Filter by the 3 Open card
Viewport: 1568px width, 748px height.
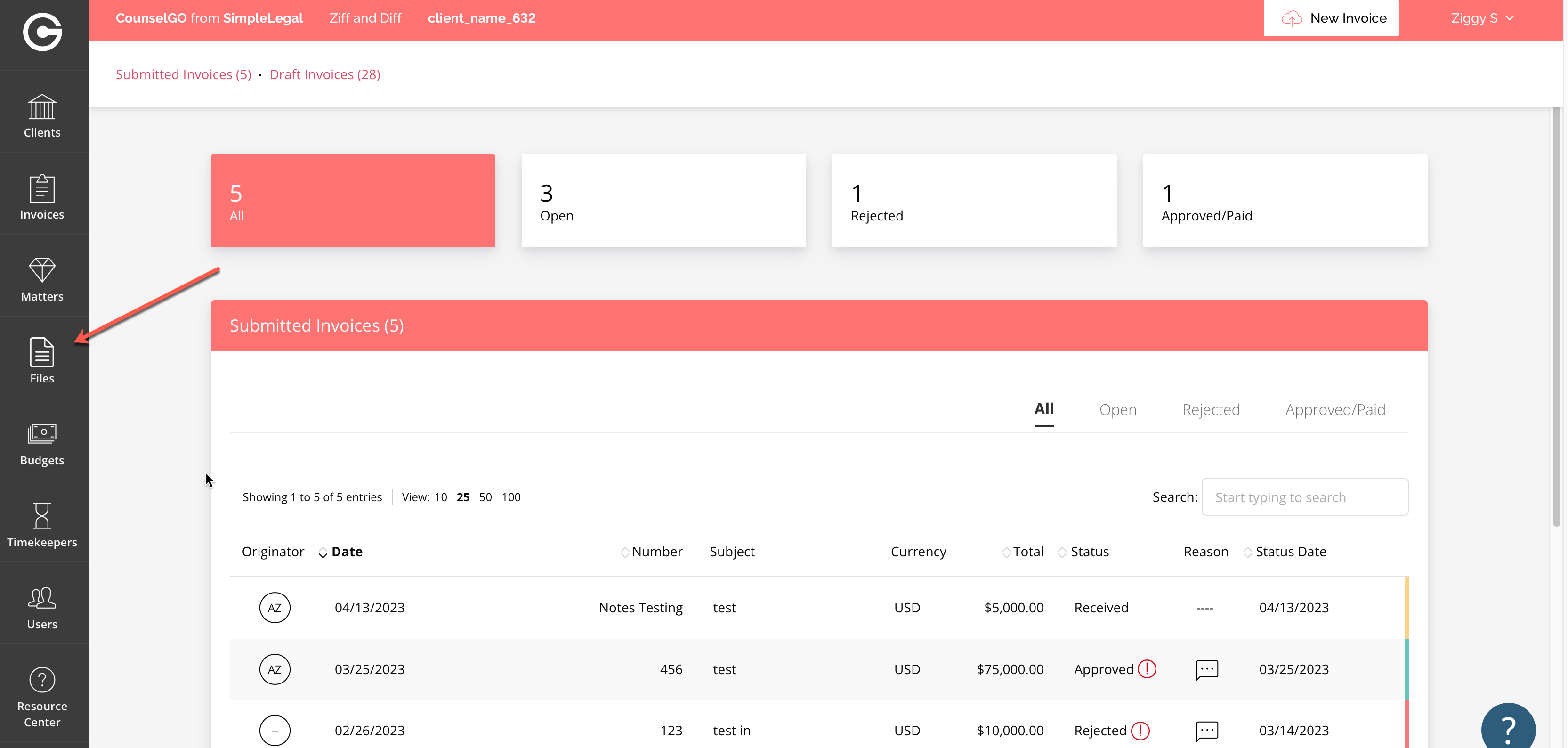pos(663,200)
